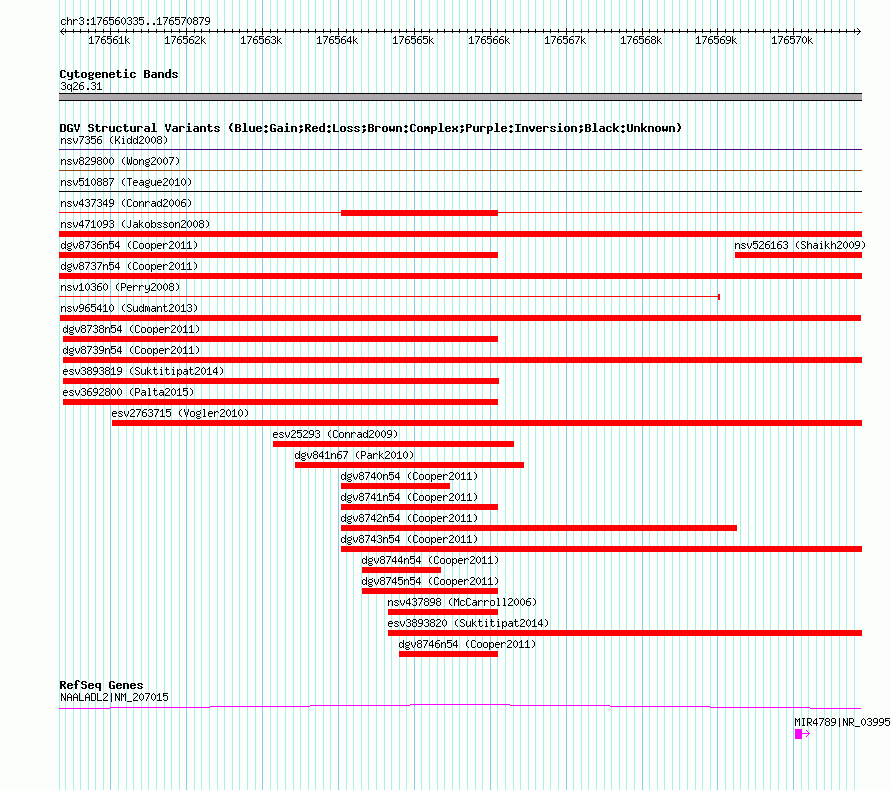Image resolution: width=890 pixels, height=790 pixels.
Task: Select dgv8740n54 (Cooper2011) label
Action: coord(409,476)
